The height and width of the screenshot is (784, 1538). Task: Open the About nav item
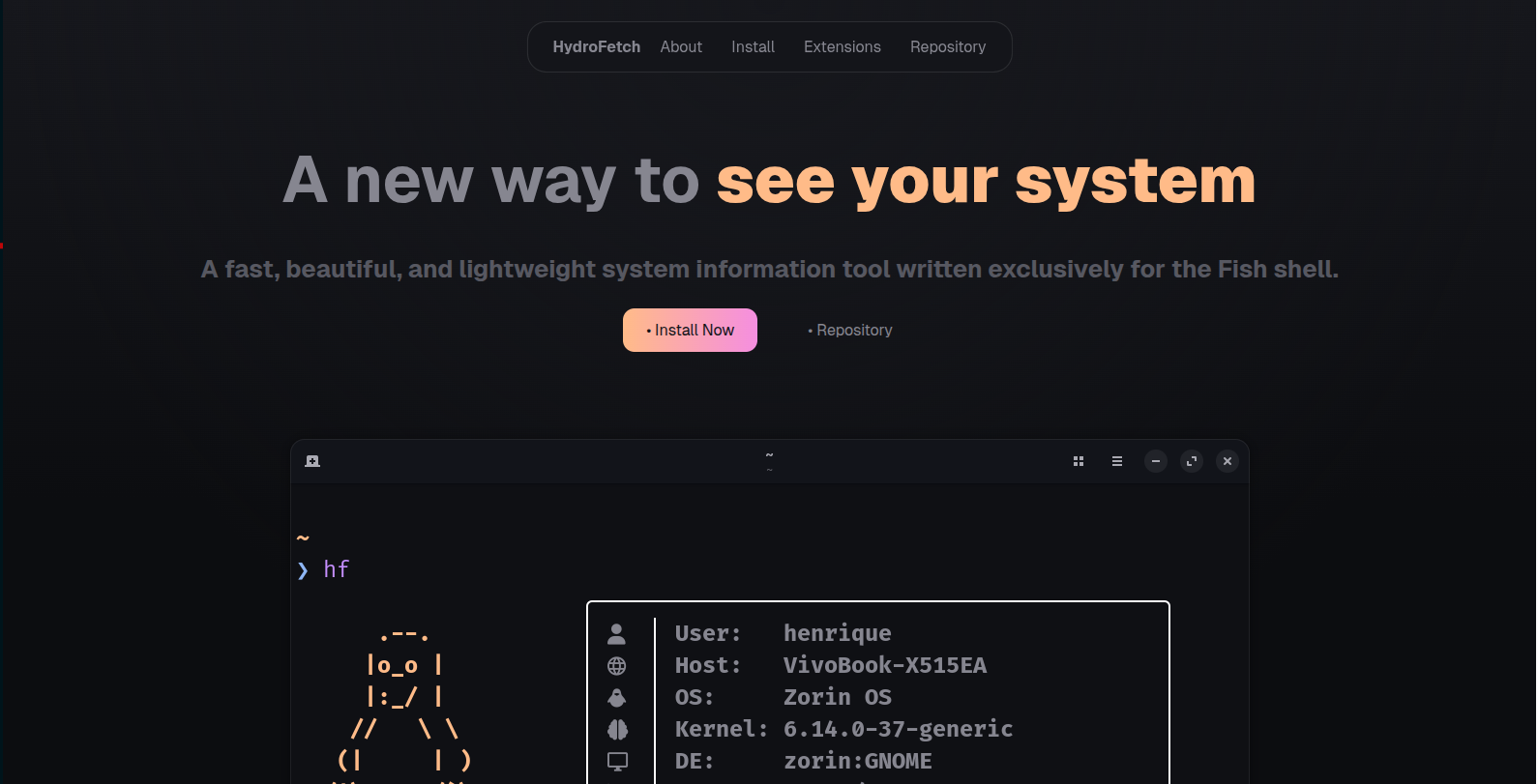coord(681,46)
